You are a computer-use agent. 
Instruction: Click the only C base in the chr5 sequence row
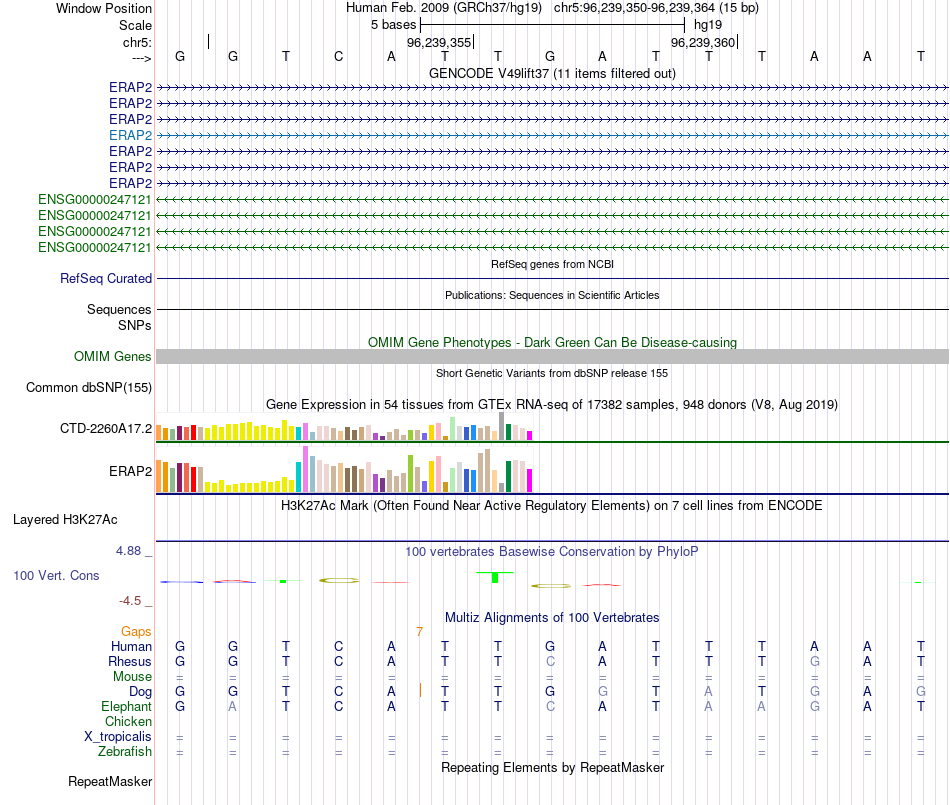pyautogui.click(x=339, y=56)
